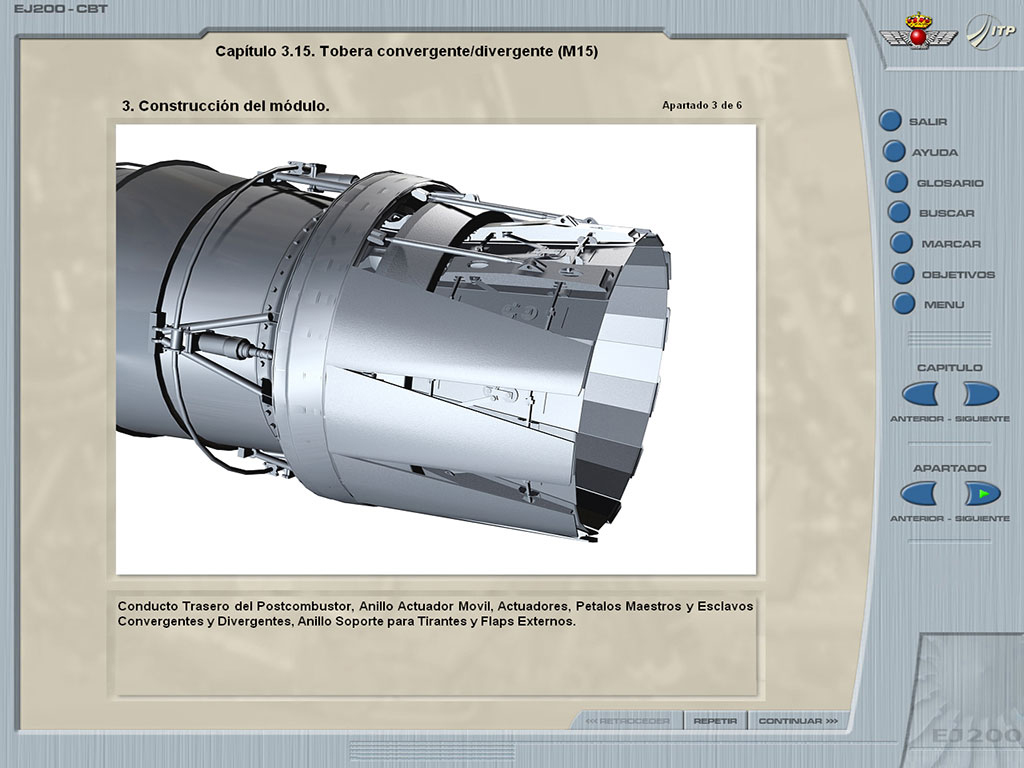Click the RETROCEDER back button
This screenshot has height=768, width=1024.
(x=629, y=720)
